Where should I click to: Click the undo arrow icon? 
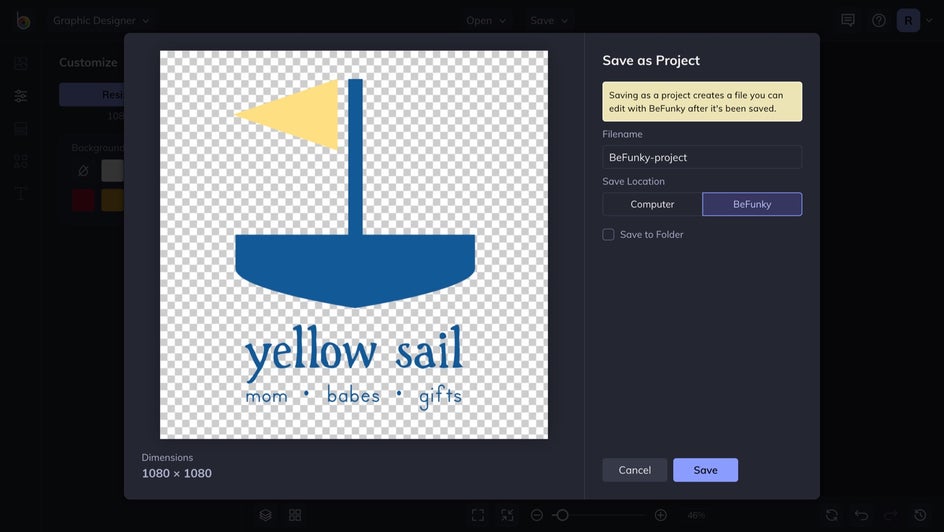tap(861, 515)
